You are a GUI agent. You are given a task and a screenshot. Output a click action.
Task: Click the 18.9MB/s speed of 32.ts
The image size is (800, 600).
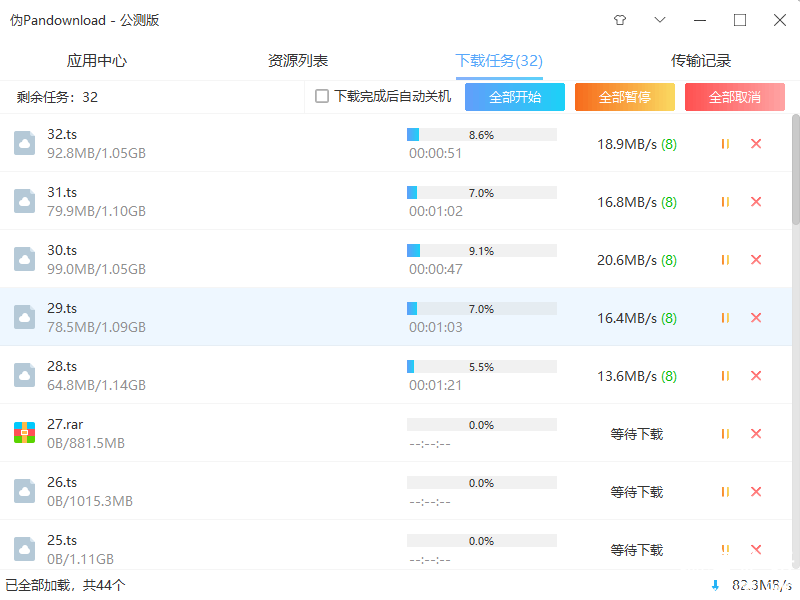(x=627, y=144)
